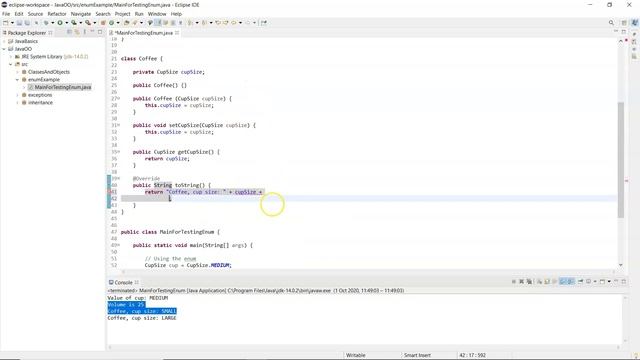Click the Save toolbar icon
This screenshot has width=640, height=360.
19,23
